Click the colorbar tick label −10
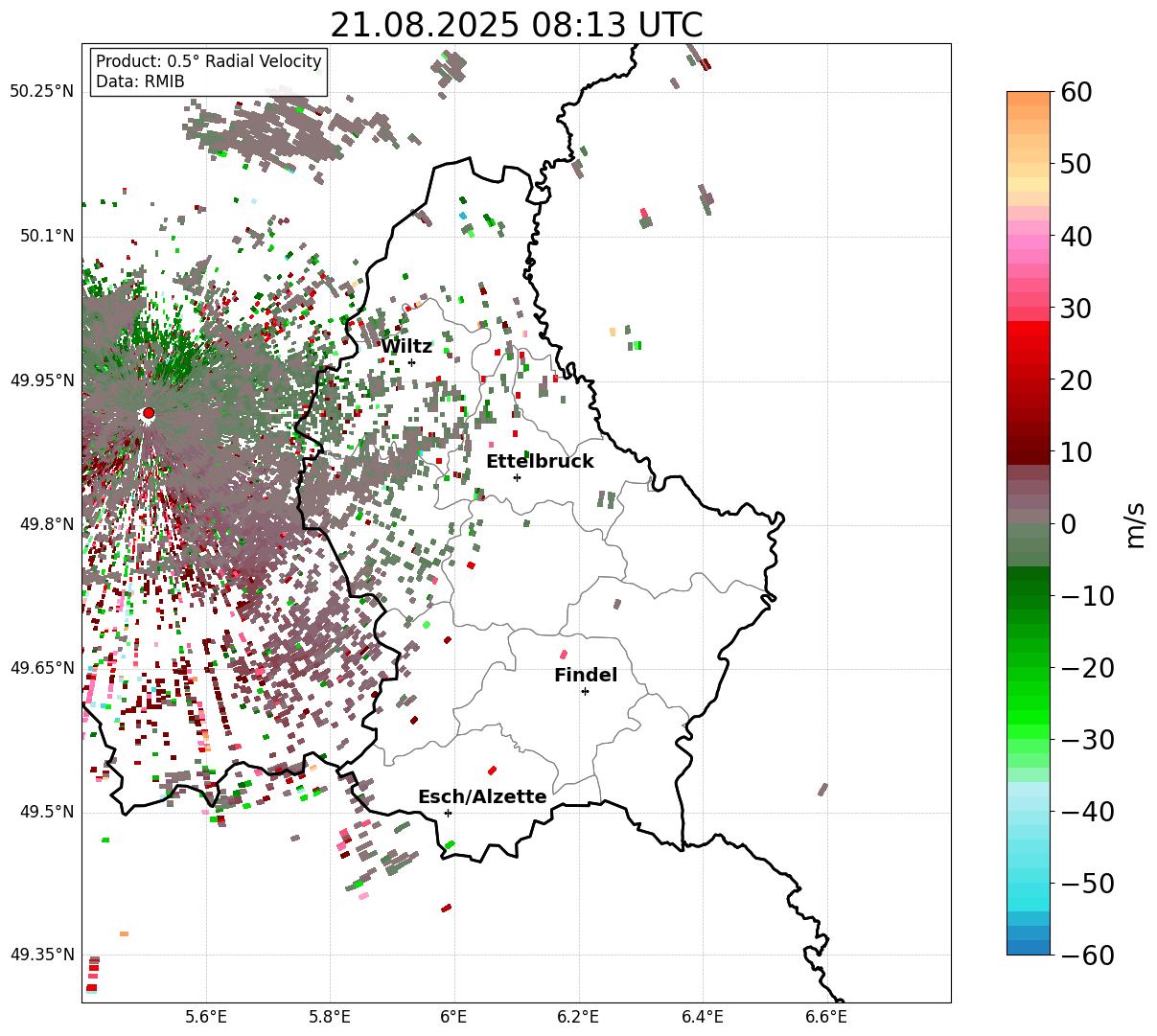Screen dimensions: 1157x1036 click(x=1087, y=596)
